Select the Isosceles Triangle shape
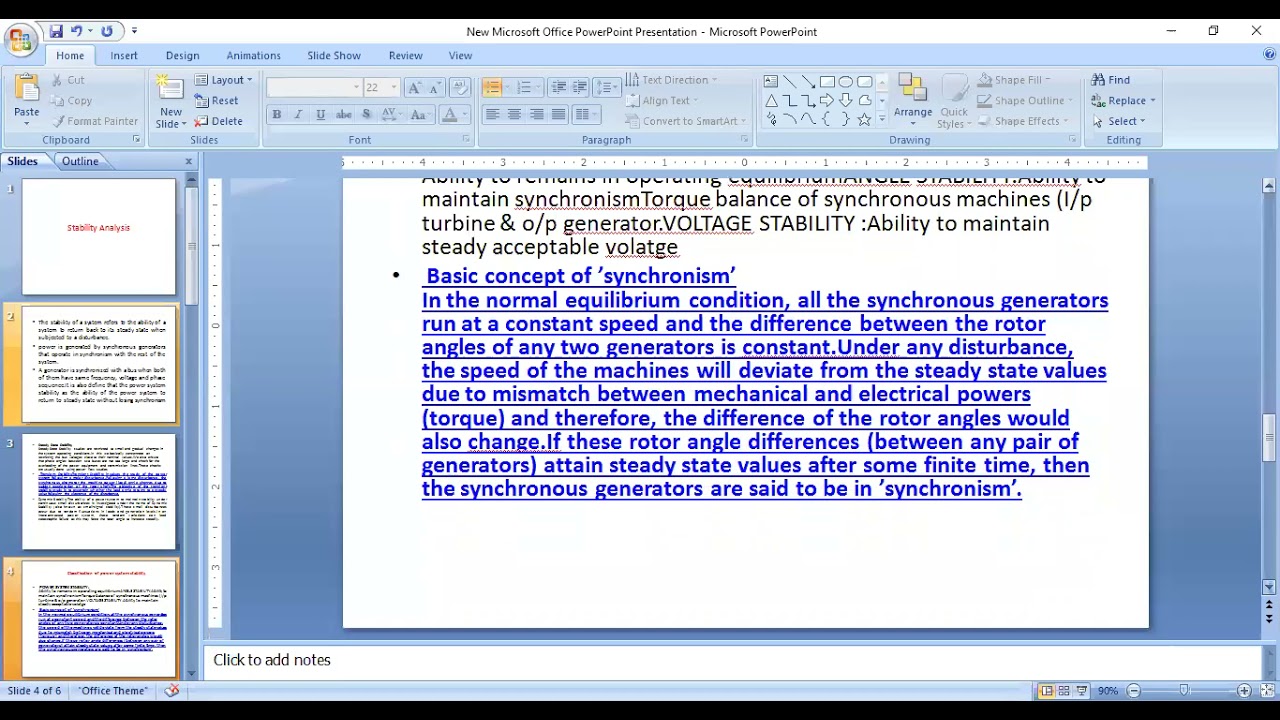Viewport: 1280px width, 720px height. point(771,100)
